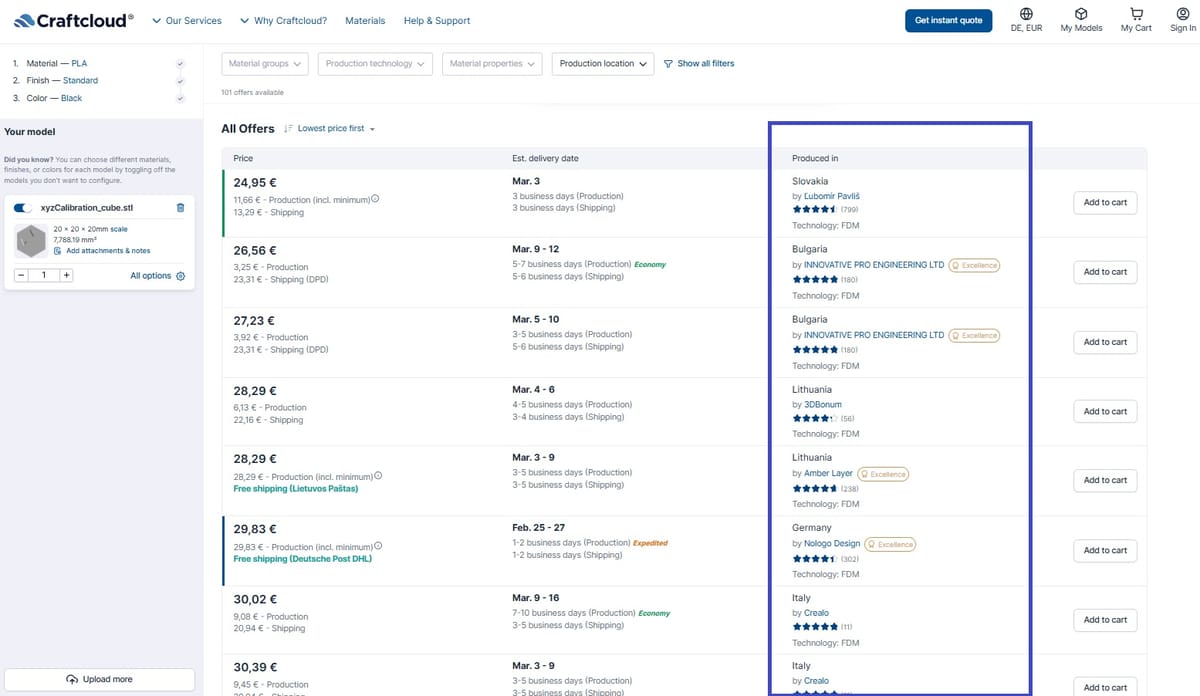Click Show all filters link
Image resolution: width=1200 pixels, height=696 pixels.
tap(706, 63)
